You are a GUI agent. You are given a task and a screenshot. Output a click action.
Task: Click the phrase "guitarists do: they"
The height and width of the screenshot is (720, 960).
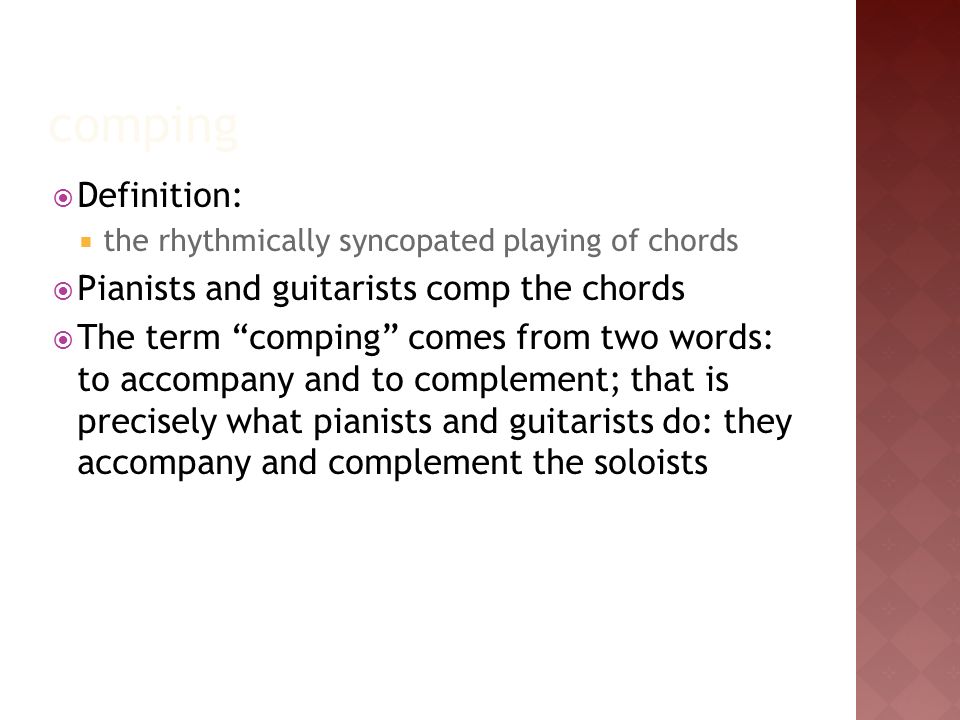pyautogui.click(x=650, y=422)
